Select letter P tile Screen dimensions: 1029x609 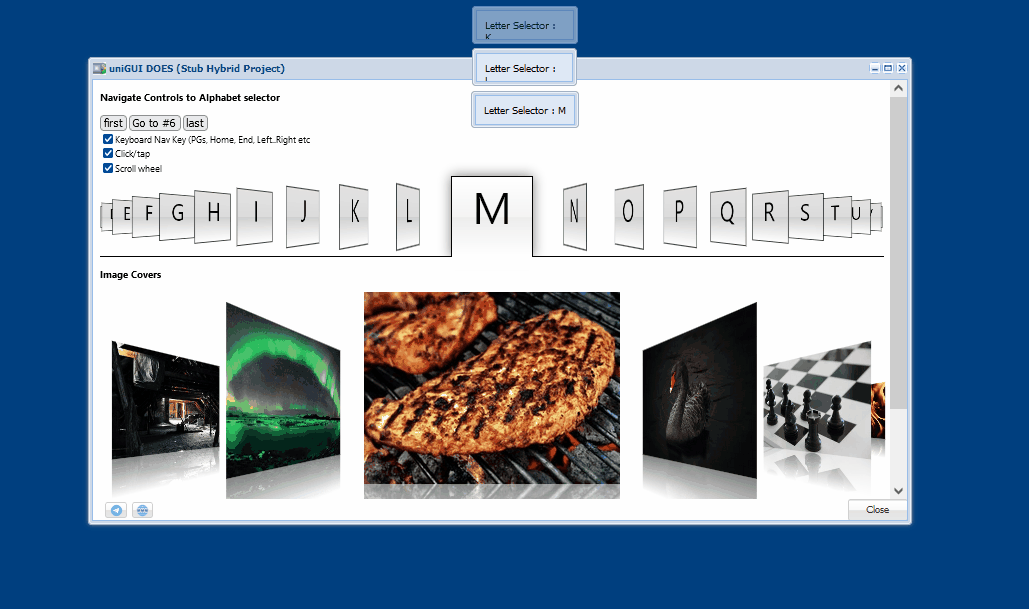[680, 215]
